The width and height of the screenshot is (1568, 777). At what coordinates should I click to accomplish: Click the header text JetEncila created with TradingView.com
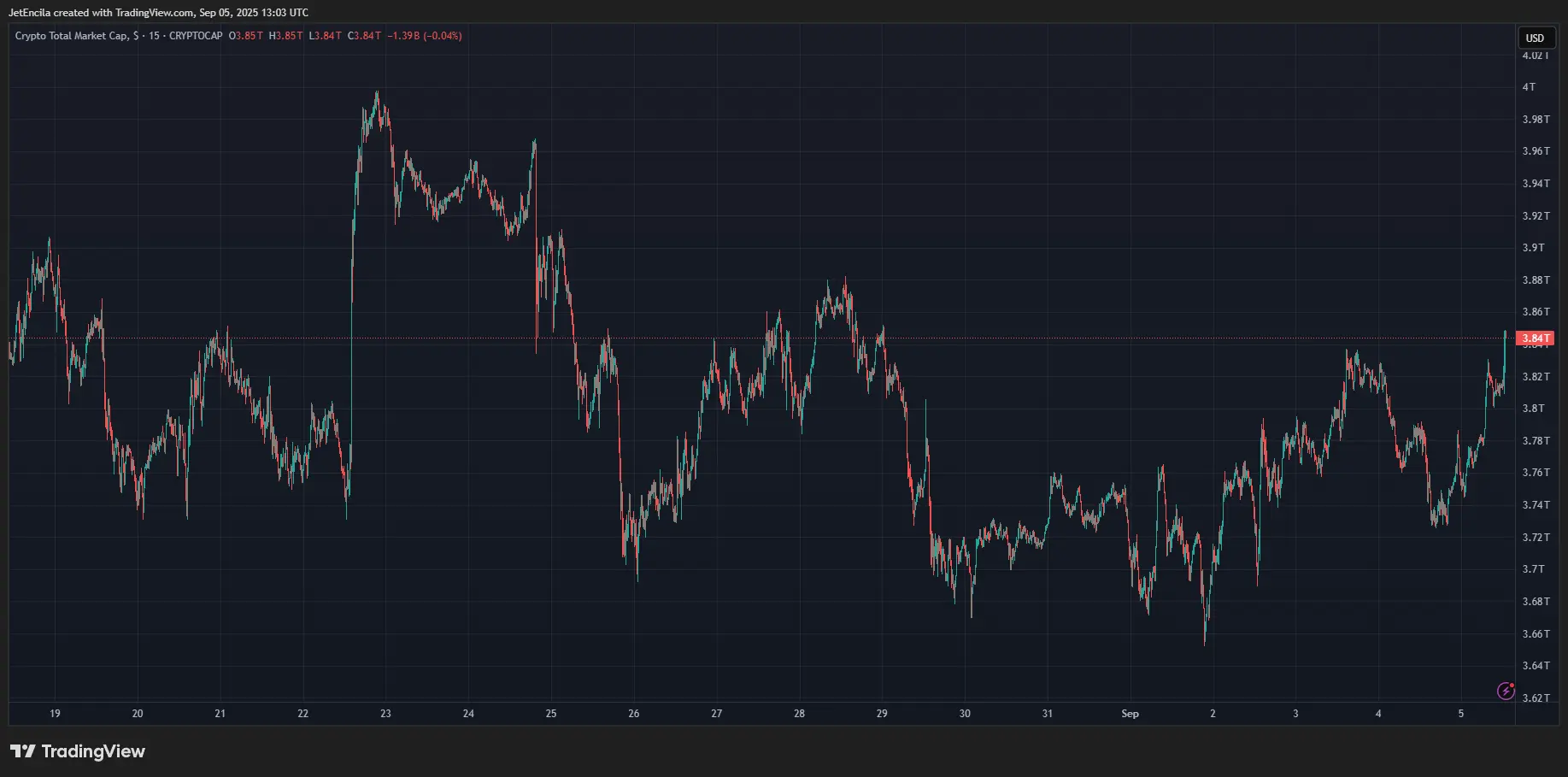[101, 13]
